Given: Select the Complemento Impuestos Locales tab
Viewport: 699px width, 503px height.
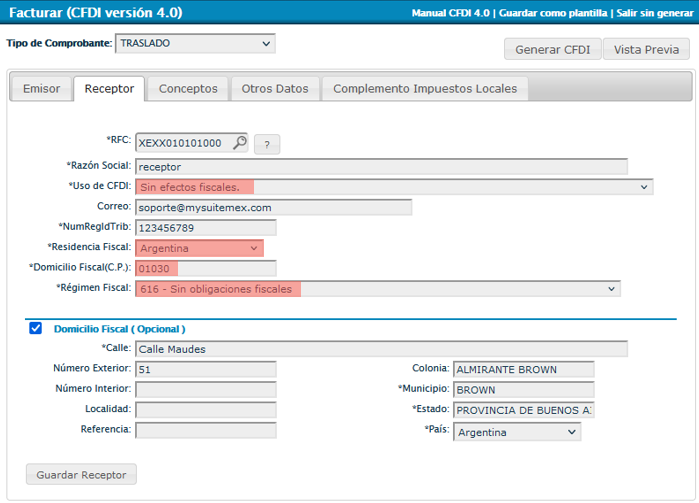Looking at the screenshot, I should point(425,89).
